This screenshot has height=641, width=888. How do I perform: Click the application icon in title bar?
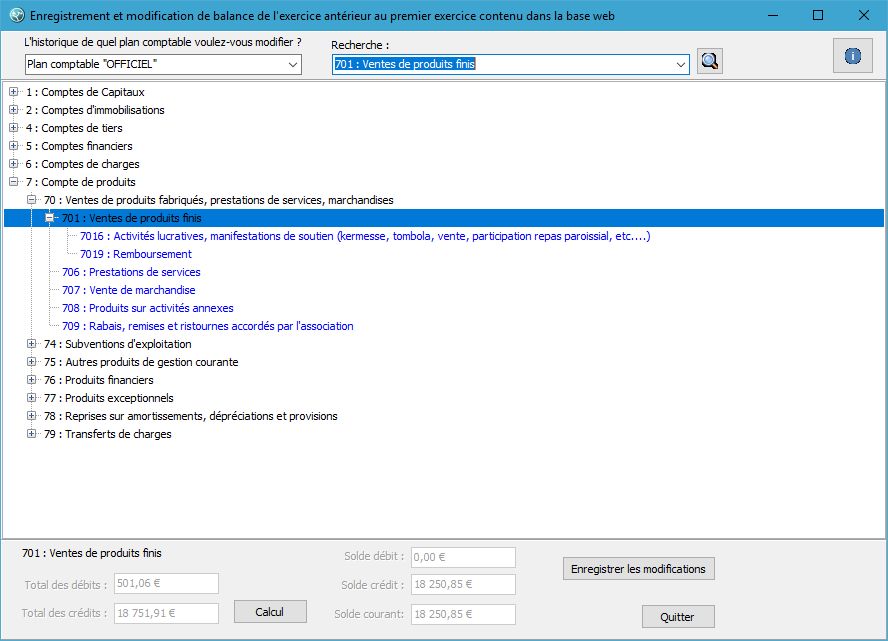tap(16, 15)
